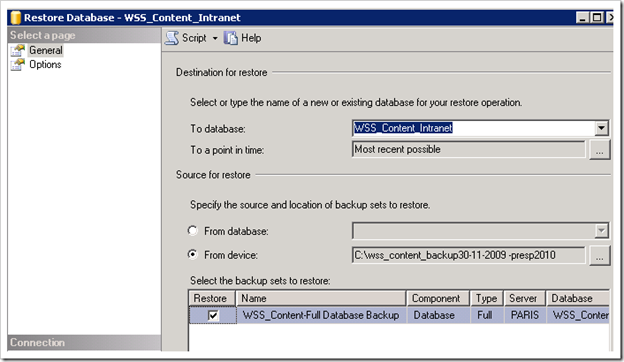Click the Help book icon
This screenshot has height=362, width=624.
click(x=230, y=38)
